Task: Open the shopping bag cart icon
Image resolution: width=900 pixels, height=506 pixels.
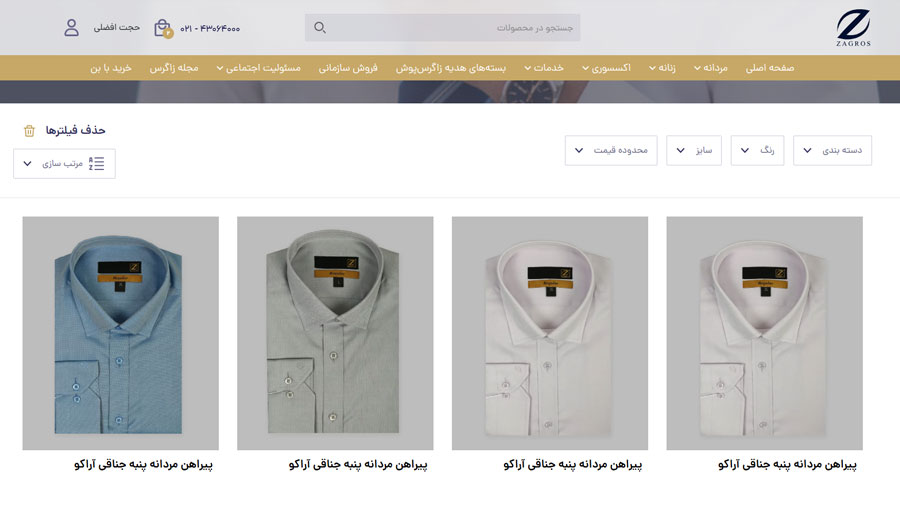Action: point(163,28)
